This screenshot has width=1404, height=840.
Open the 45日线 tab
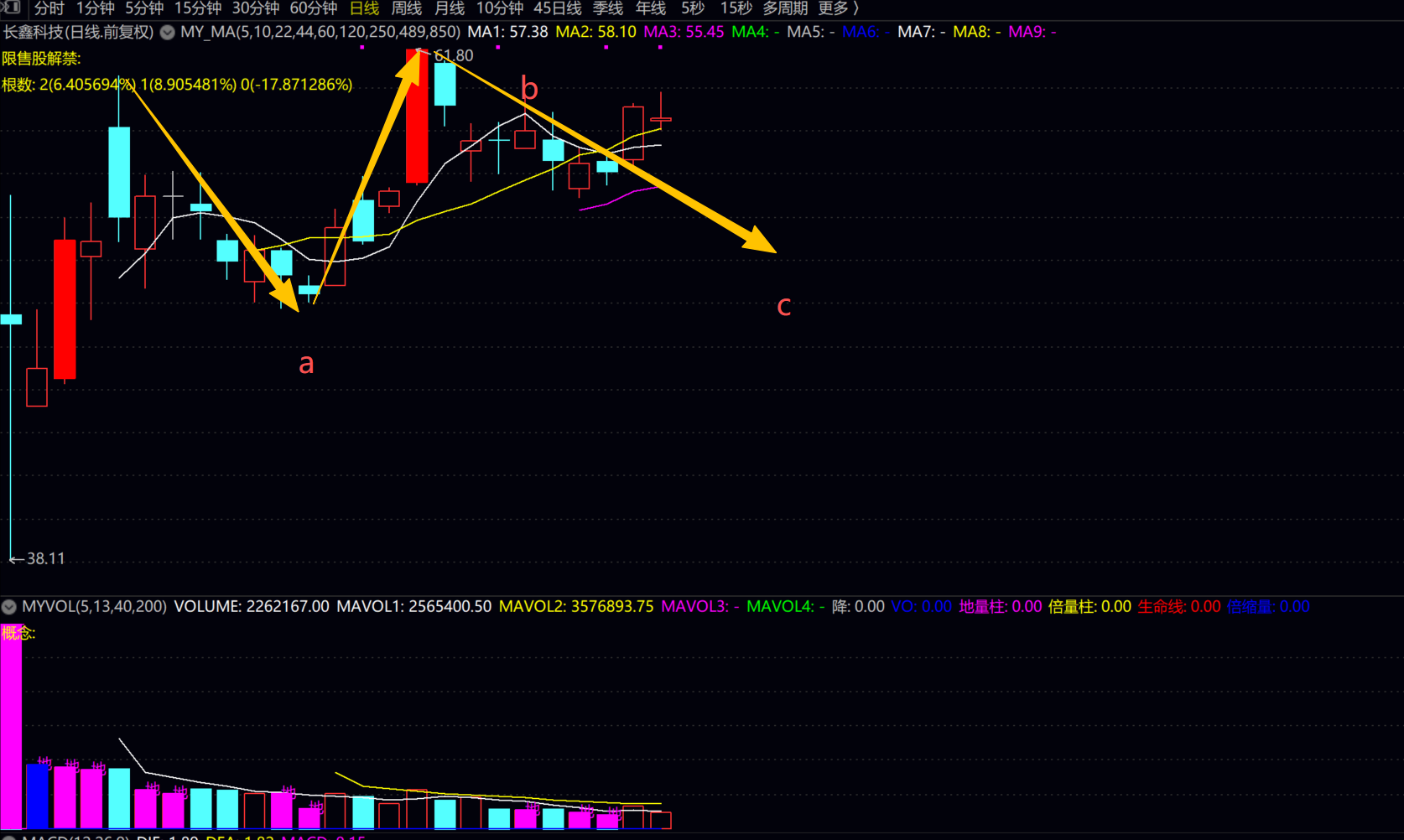pos(558,8)
